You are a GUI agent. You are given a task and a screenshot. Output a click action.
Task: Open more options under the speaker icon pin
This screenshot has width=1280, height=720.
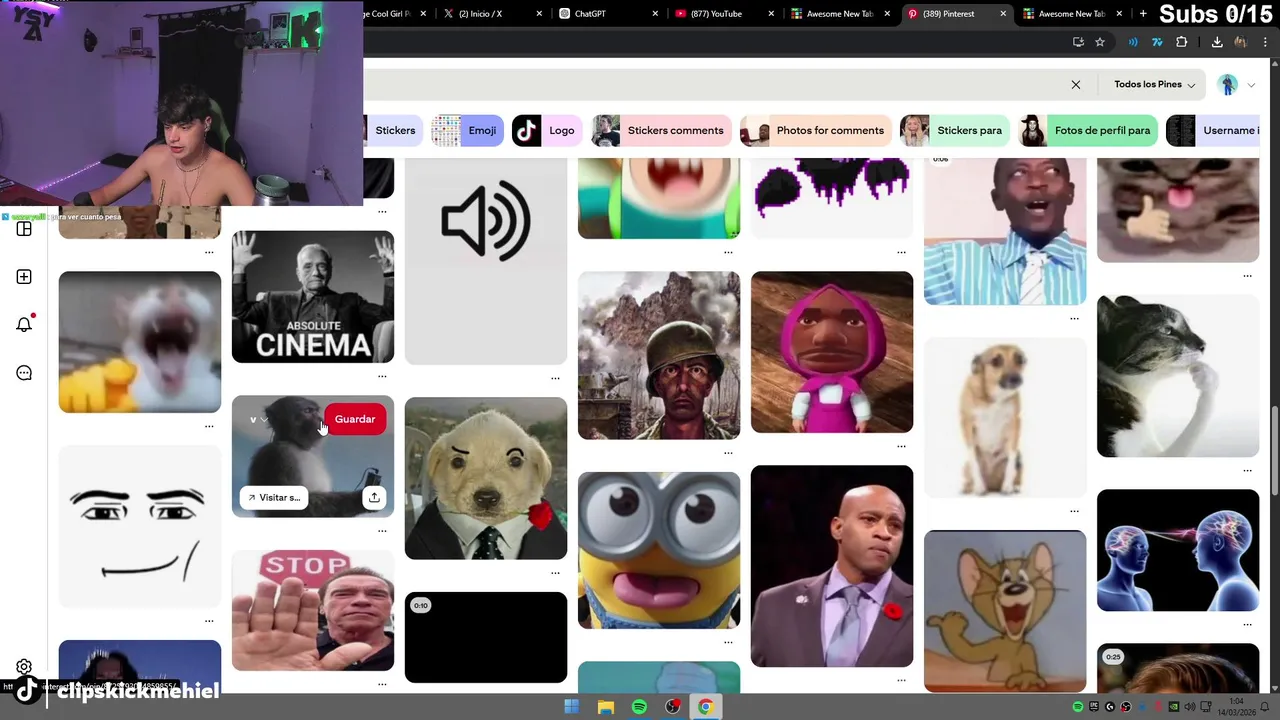(555, 378)
